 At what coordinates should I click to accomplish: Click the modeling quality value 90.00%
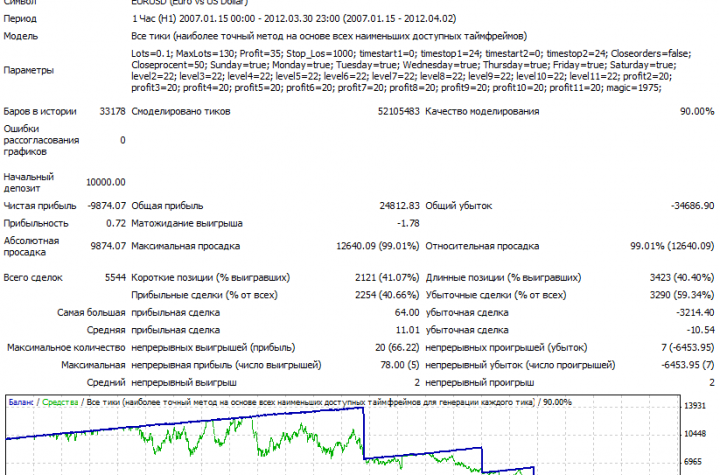[696, 111]
